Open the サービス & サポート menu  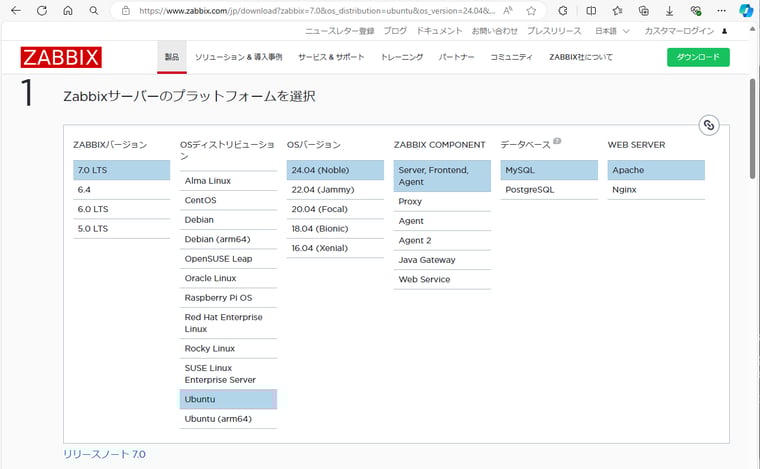331,57
